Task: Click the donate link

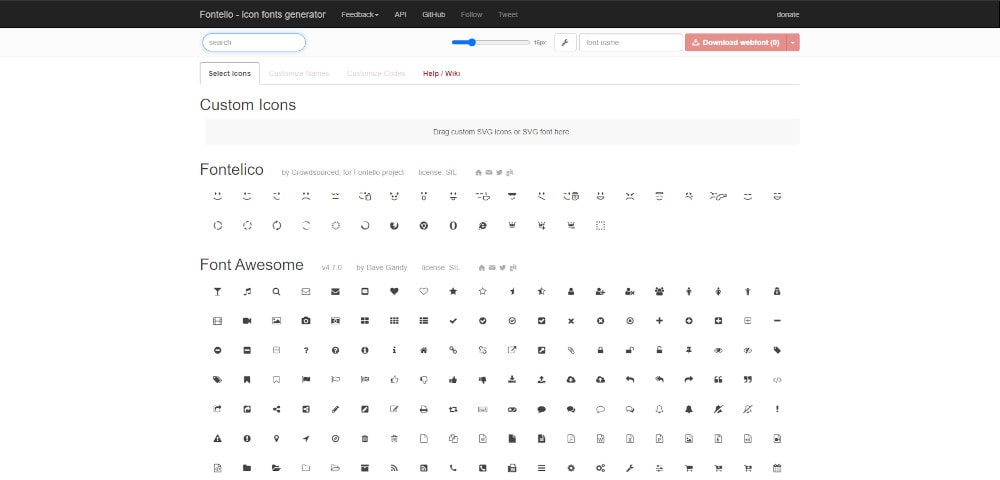Action: click(x=788, y=15)
